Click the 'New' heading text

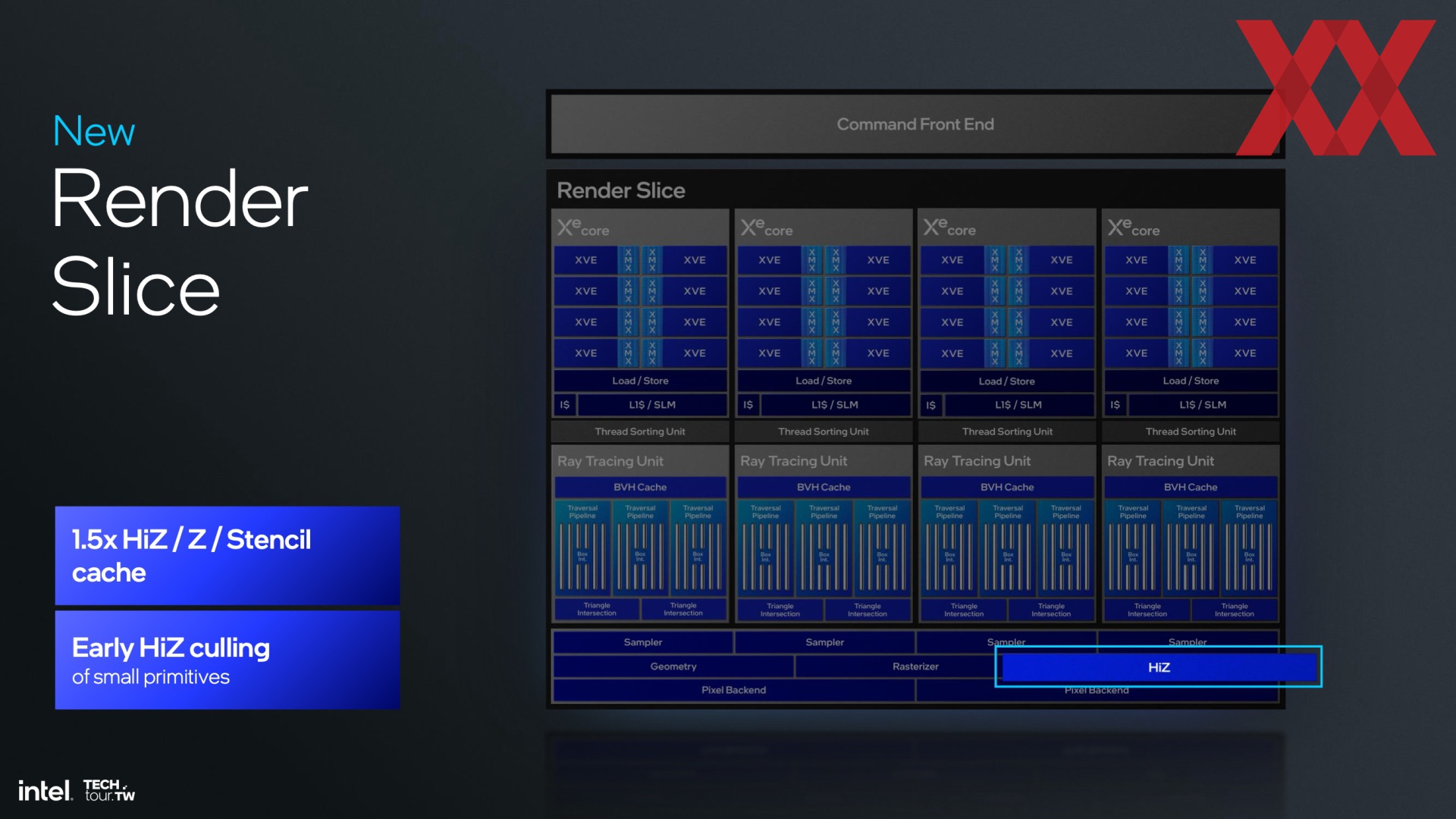tap(94, 131)
